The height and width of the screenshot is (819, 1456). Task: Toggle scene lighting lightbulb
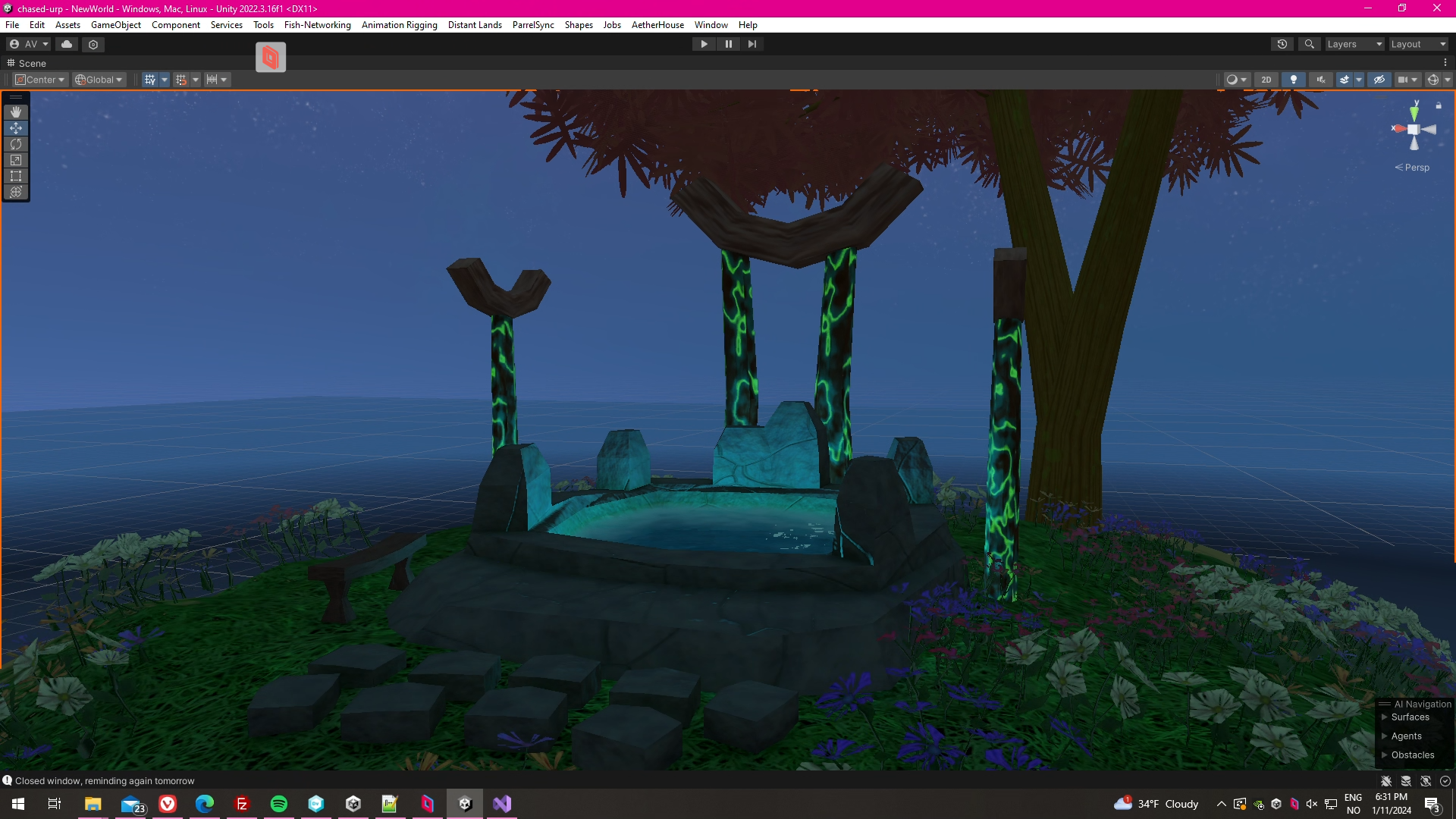[x=1294, y=80]
